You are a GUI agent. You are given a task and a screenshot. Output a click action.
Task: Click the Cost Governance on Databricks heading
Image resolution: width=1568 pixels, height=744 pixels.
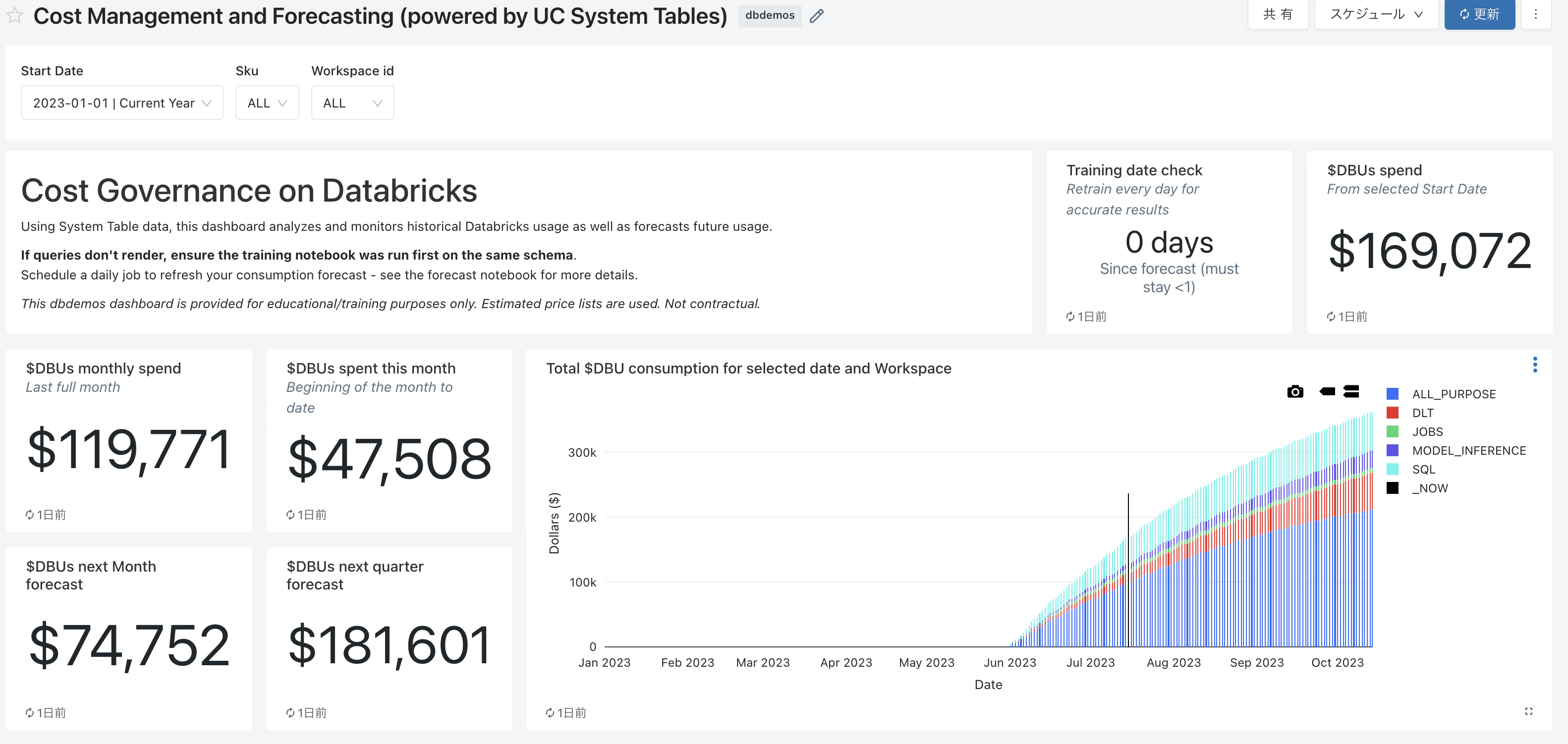[x=249, y=190]
